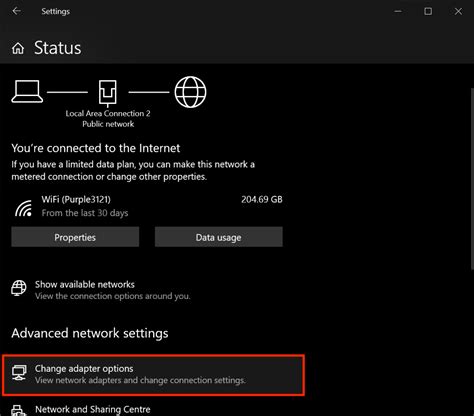Open Network and Sharing Centre link

point(93,409)
